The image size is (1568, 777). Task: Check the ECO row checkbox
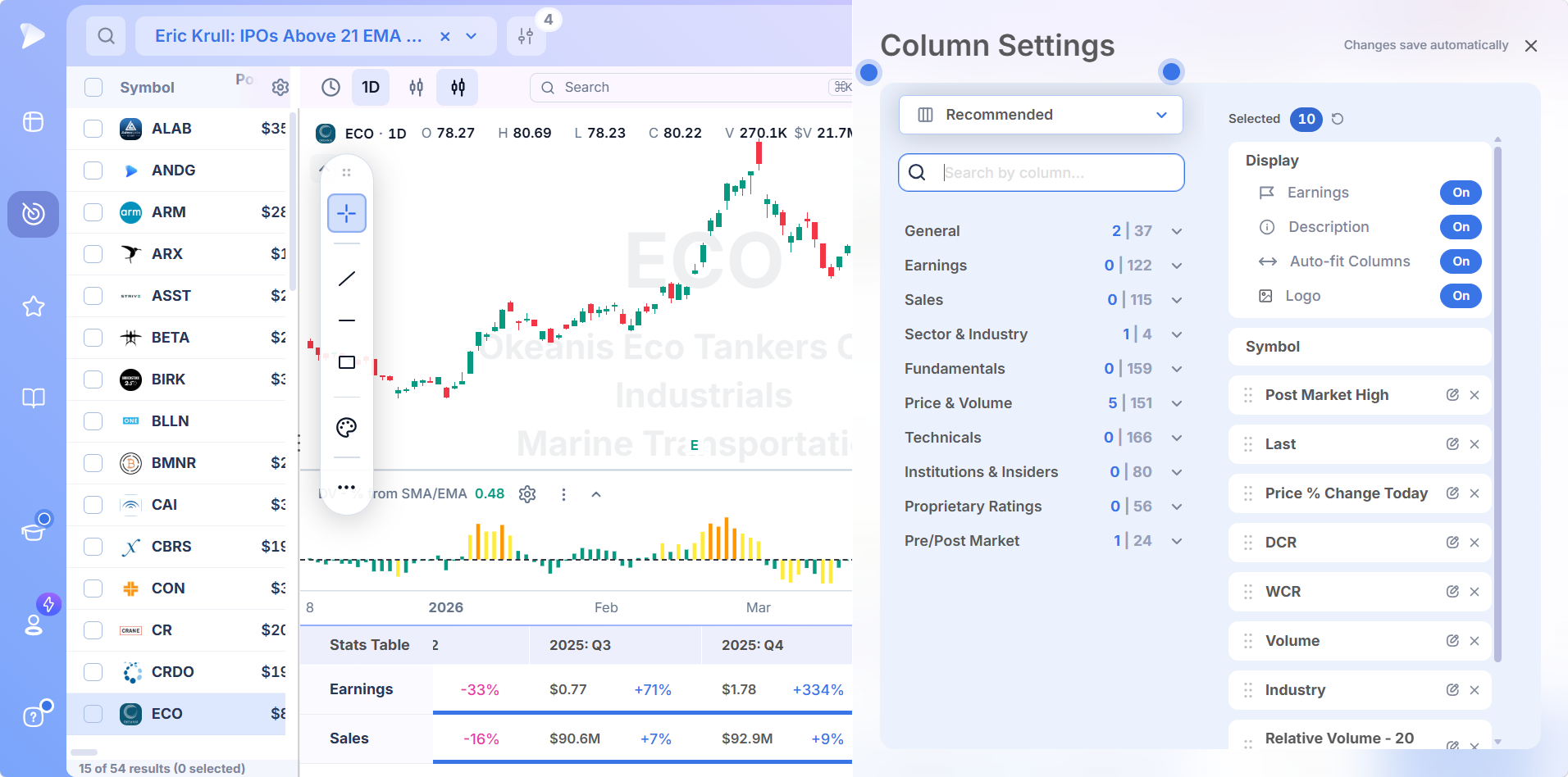click(x=93, y=714)
